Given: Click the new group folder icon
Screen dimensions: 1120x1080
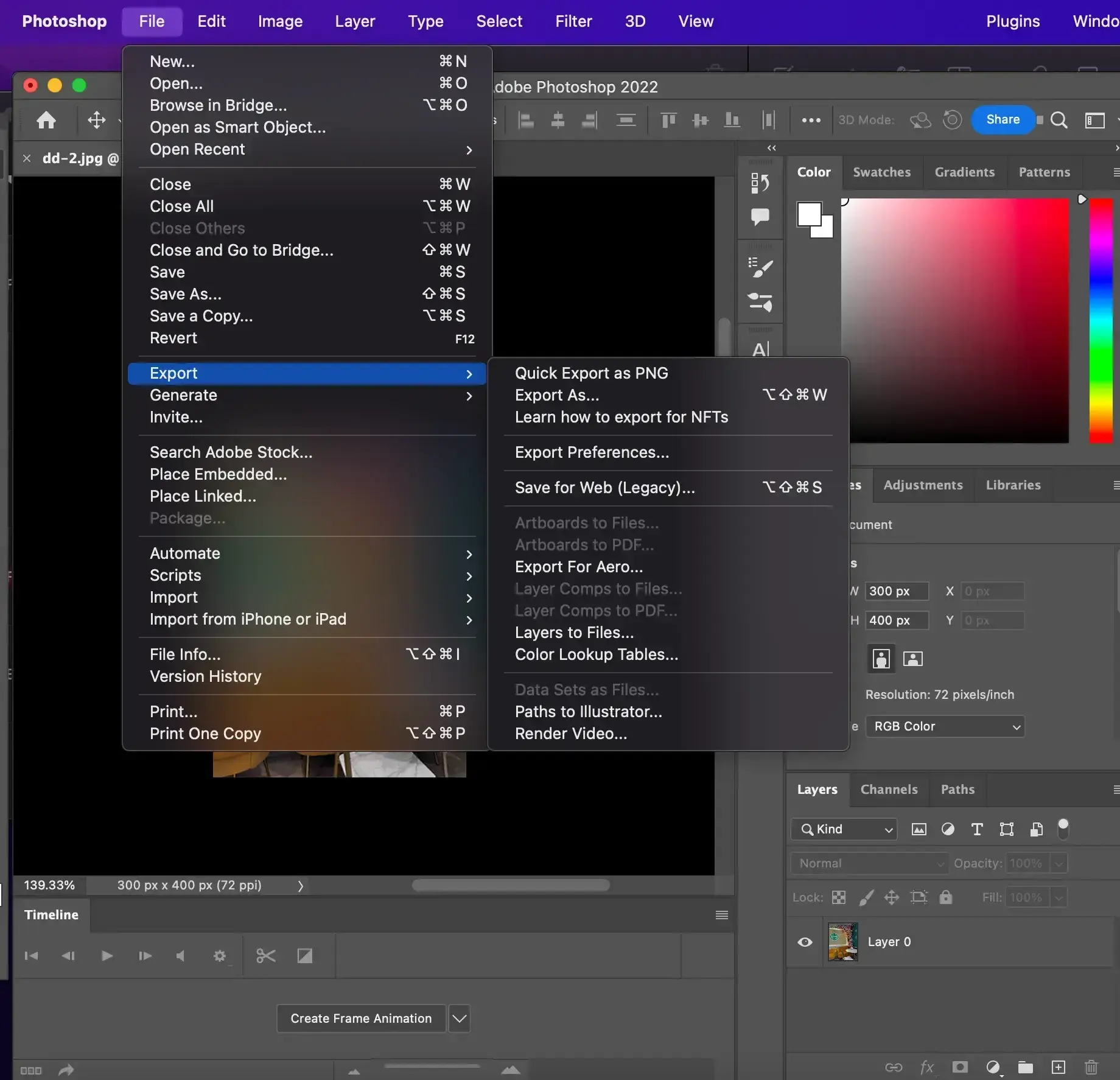Looking at the screenshot, I should coord(1026,1067).
